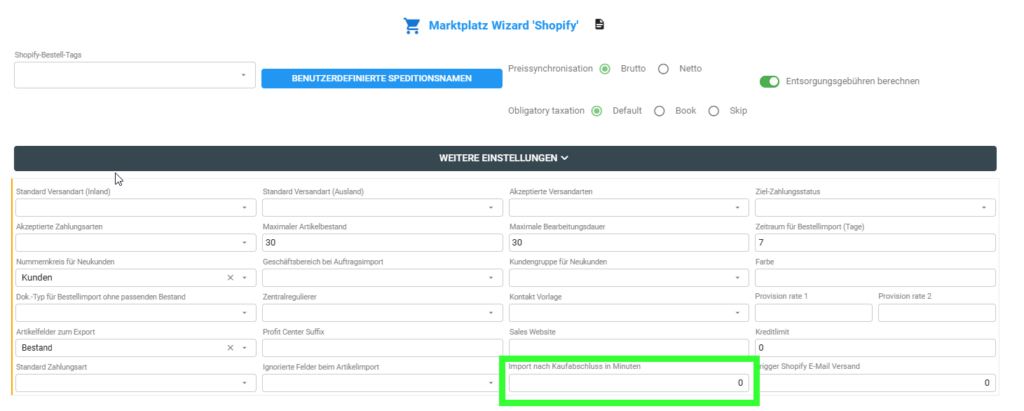Expand the Artikelfelder zum Export dropdown arrow

click(x=244, y=348)
